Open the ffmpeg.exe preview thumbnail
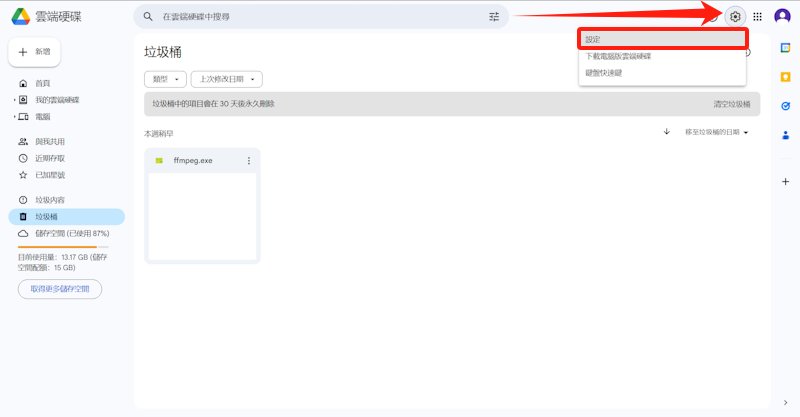The image size is (800, 417). (202, 217)
